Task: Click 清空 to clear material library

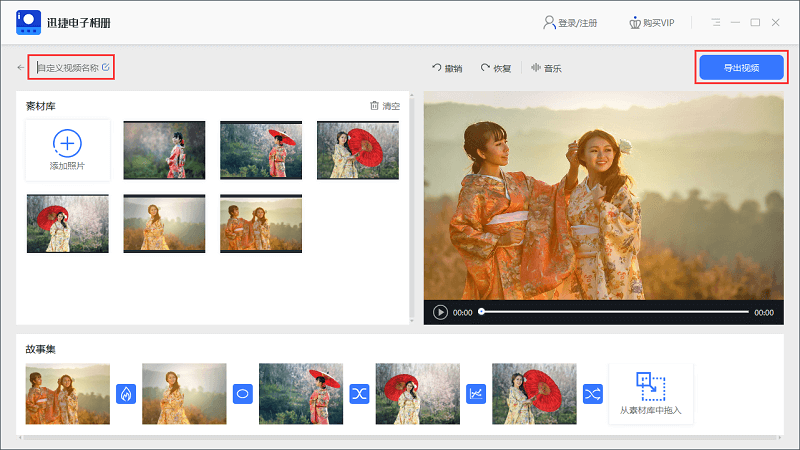Action: pyautogui.click(x=384, y=106)
